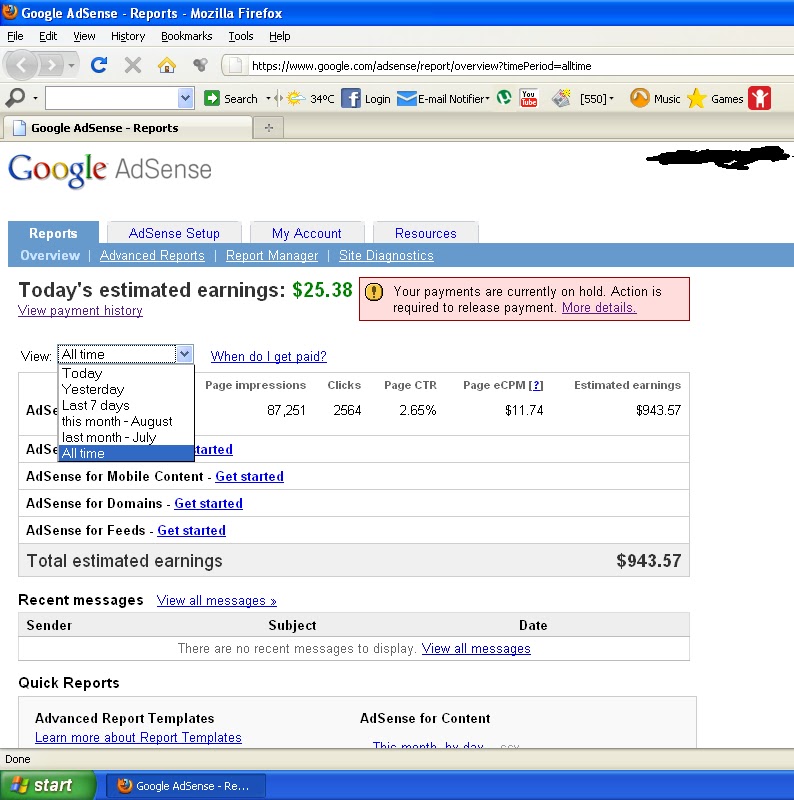This screenshot has height=800, width=794.
Task: Click the Page eCPM [?] help link
Action: pyautogui.click(x=536, y=385)
